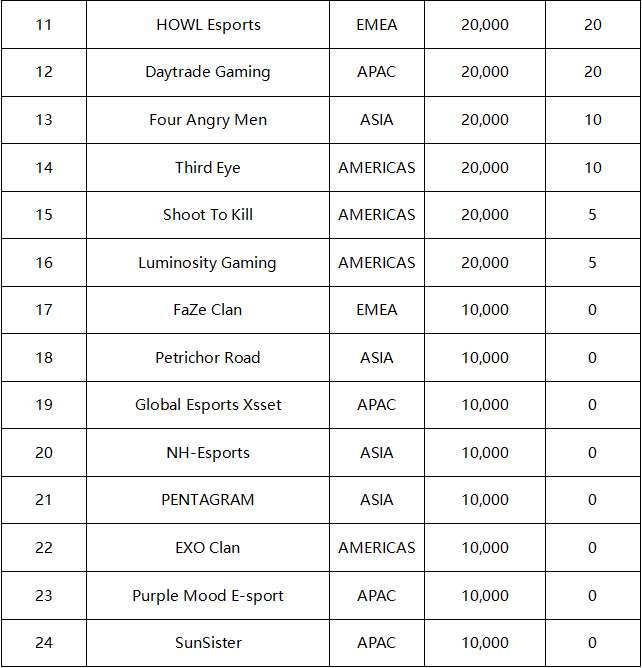The width and height of the screenshot is (642, 668).
Task: Select the HOWL Esports team cell
Action: coord(208,25)
